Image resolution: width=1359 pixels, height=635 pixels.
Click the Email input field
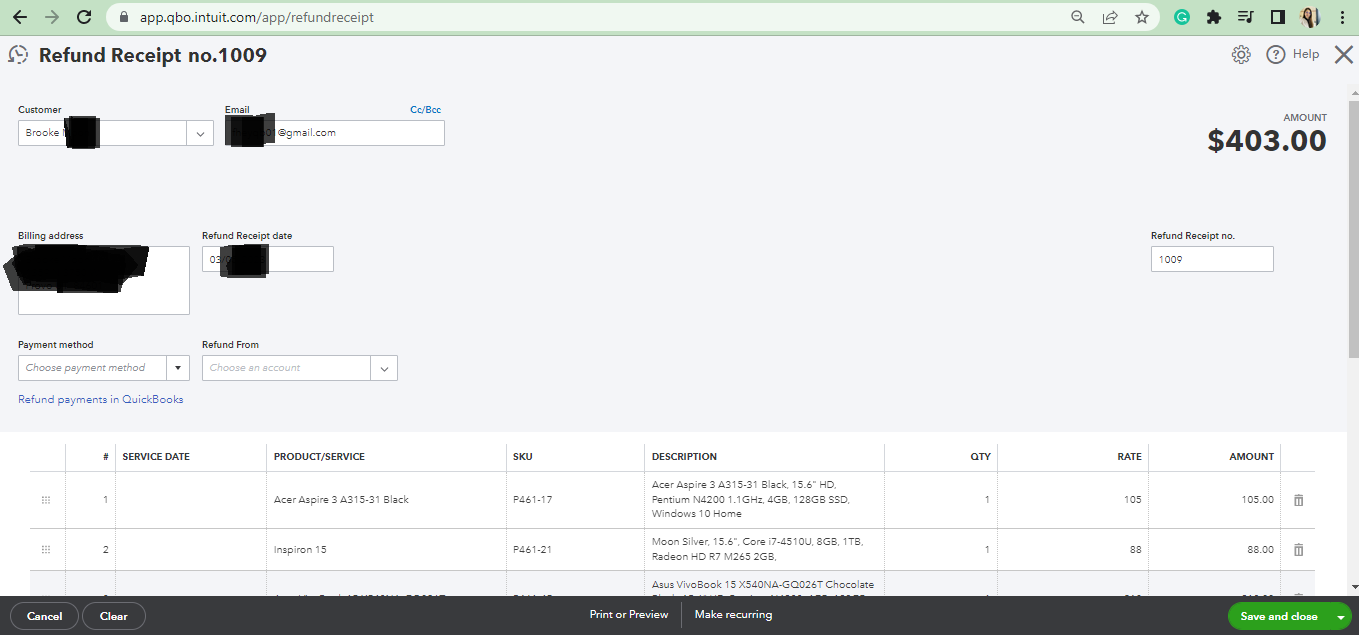(335, 133)
